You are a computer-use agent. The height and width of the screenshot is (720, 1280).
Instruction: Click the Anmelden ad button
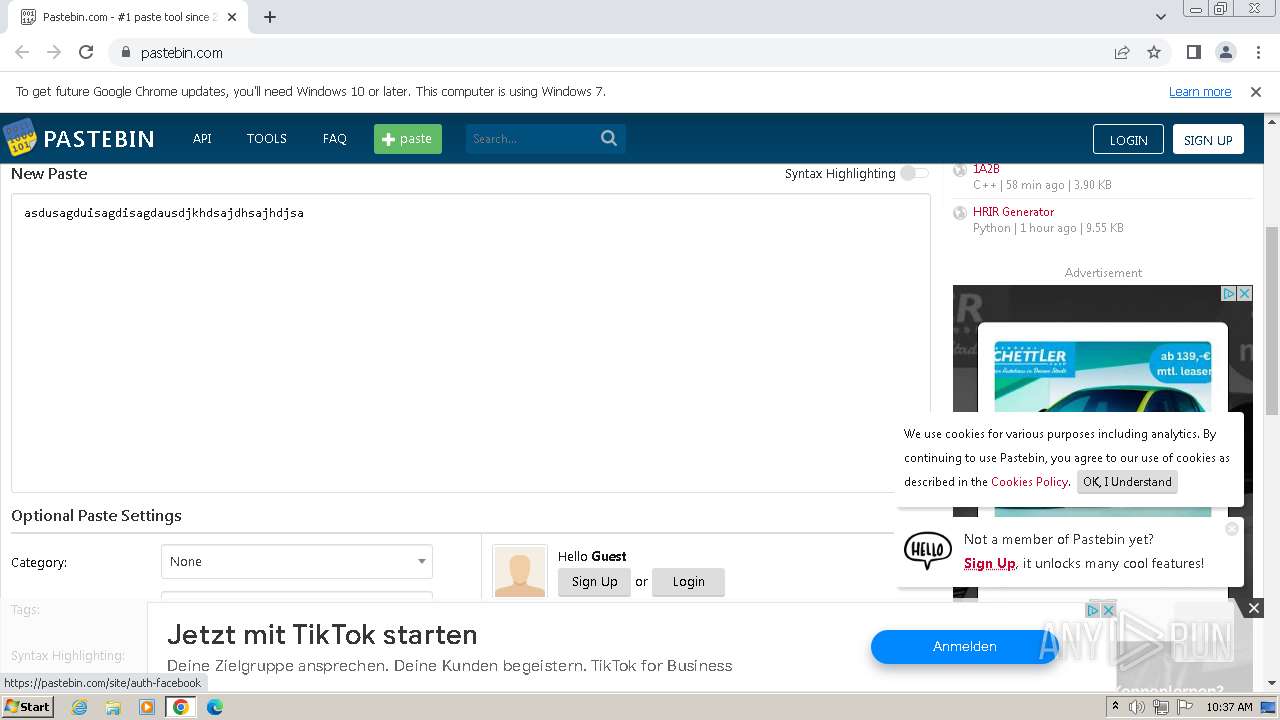pos(964,646)
